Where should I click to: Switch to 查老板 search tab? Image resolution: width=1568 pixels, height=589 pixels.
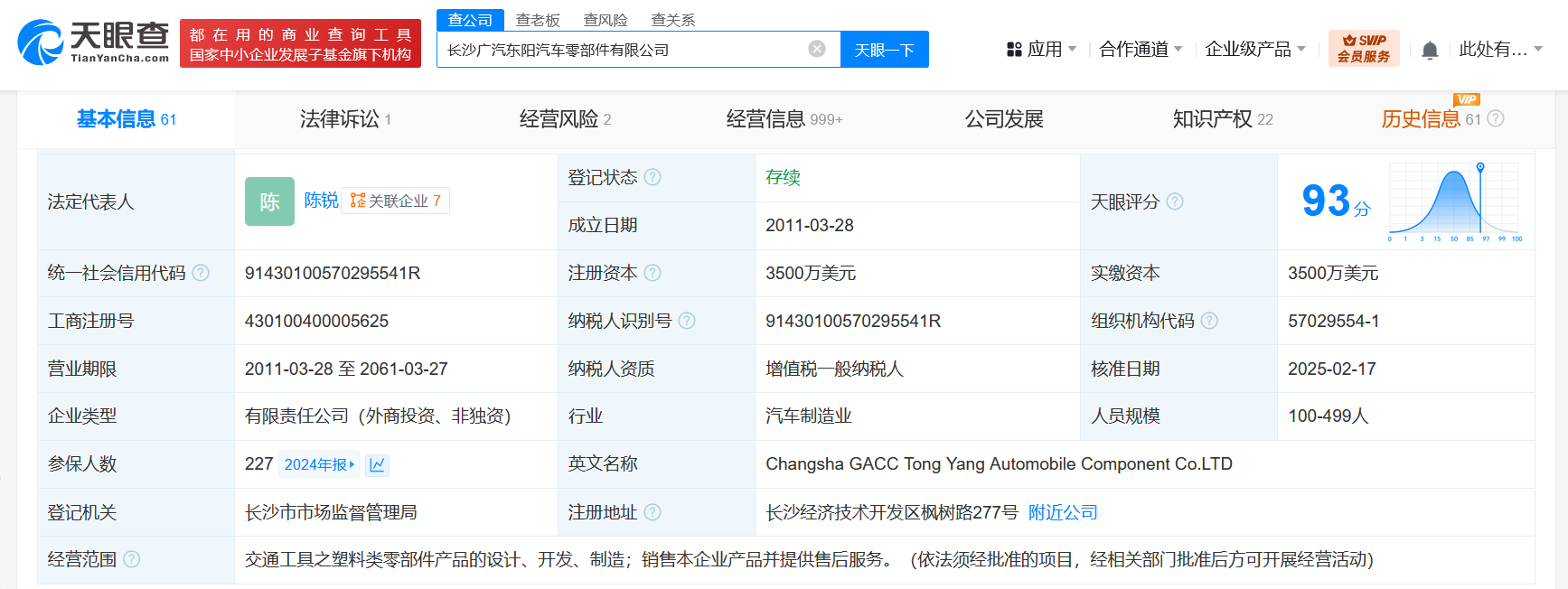[538, 20]
